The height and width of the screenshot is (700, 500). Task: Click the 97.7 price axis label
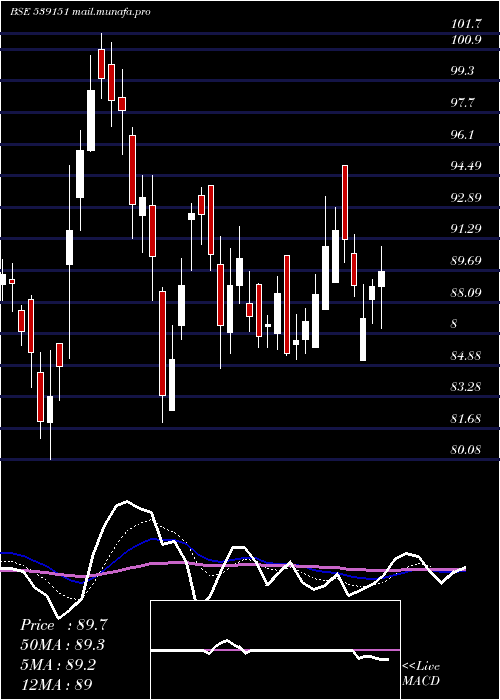pyautogui.click(x=463, y=103)
